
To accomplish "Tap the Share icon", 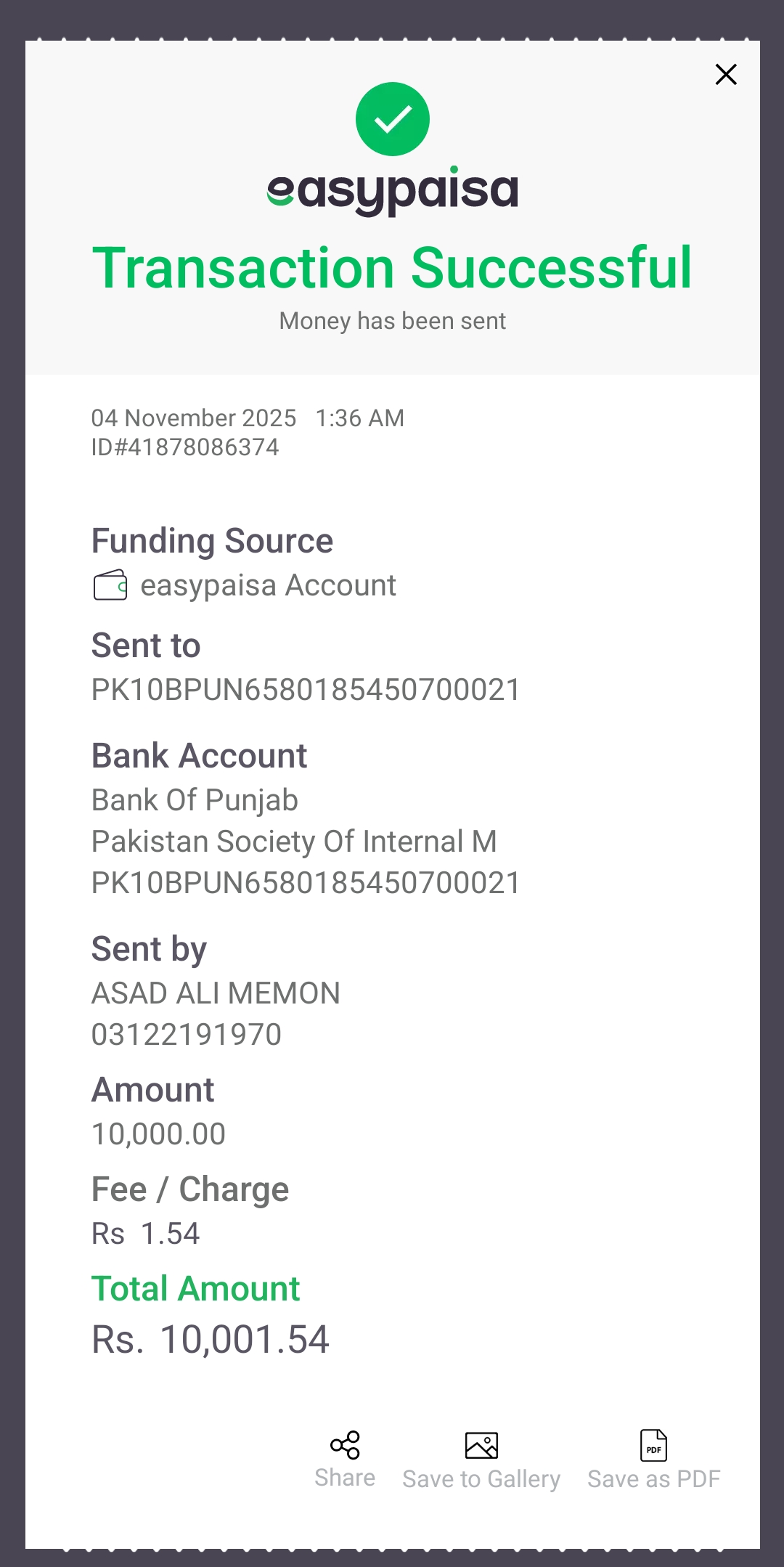I will 345,1445.
